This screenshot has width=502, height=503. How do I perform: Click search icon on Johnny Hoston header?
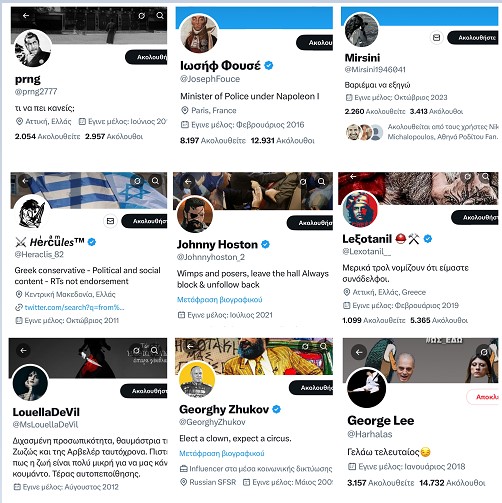(x=321, y=182)
